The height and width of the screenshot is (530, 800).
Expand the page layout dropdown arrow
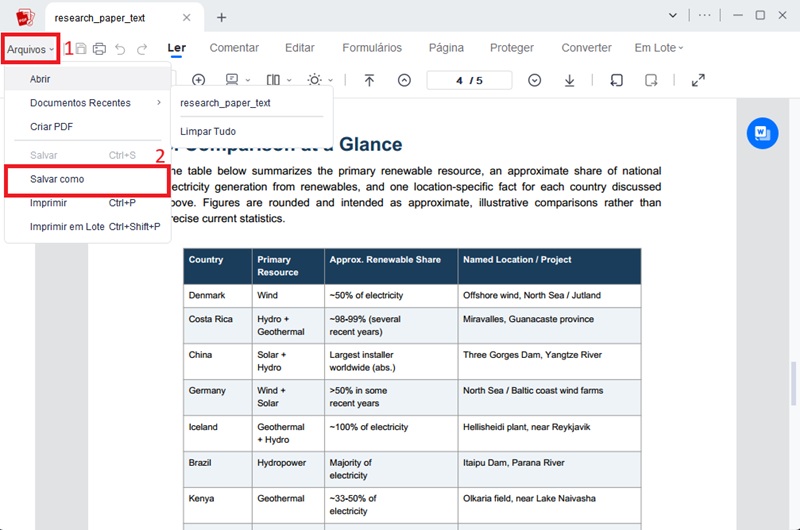(289, 81)
